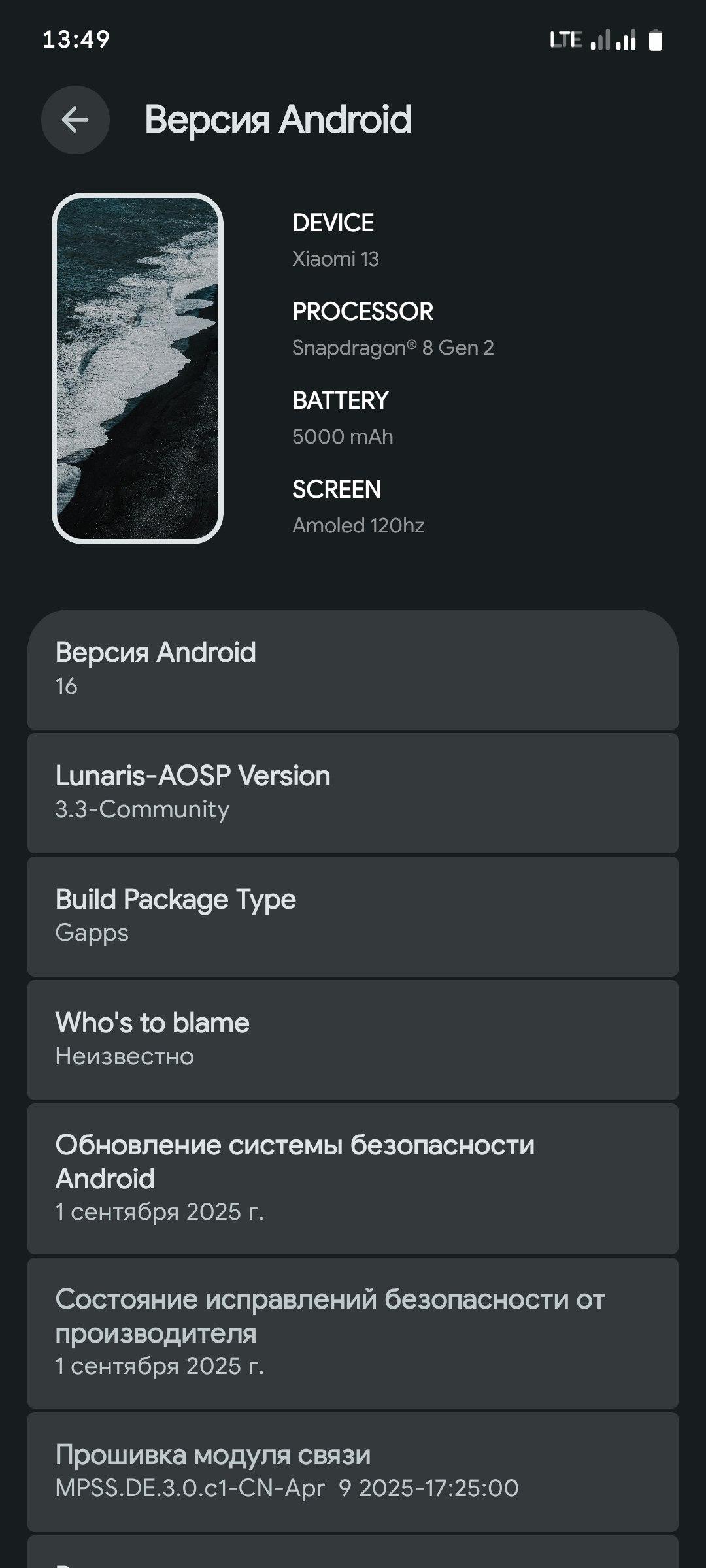
Task: Select the Прошивка модуля связи item
Action: tap(352, 1471)
